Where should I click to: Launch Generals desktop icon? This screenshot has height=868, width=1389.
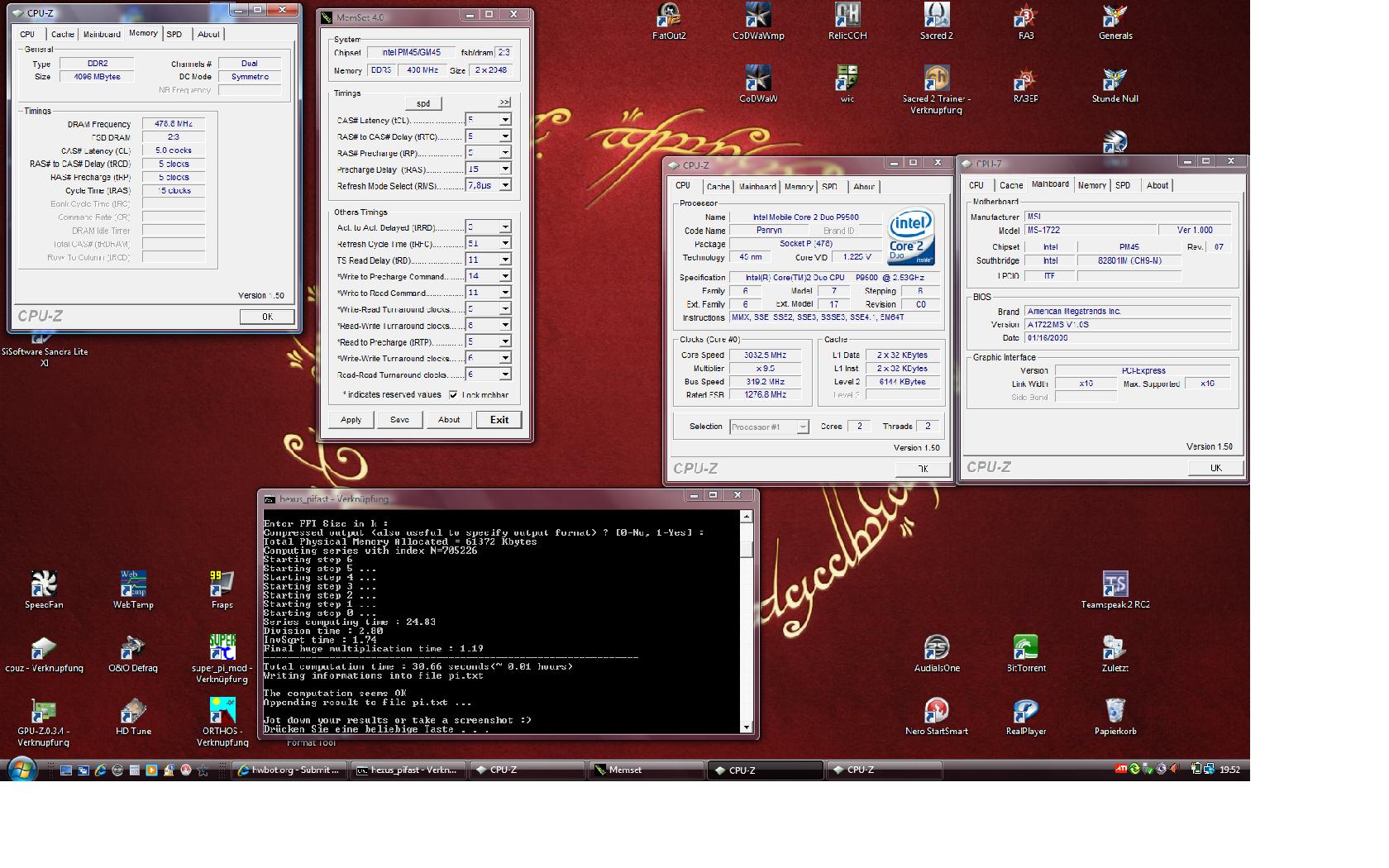(1115, 22)
